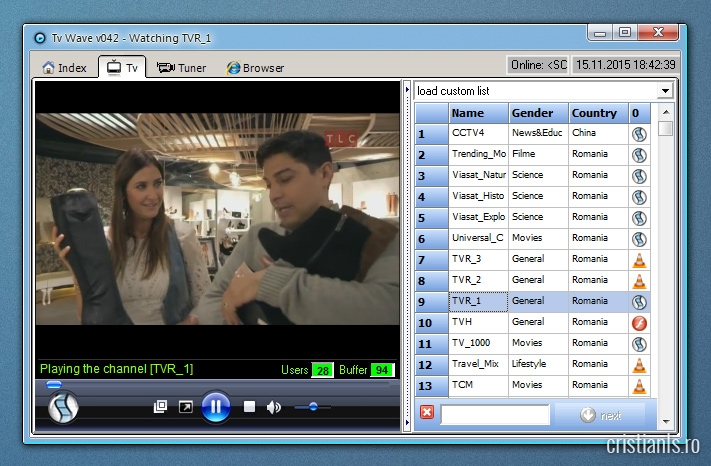The height and width of the screenshot is (466, 711).
Task: Click the Users count value 28
Action: [322, 370]
